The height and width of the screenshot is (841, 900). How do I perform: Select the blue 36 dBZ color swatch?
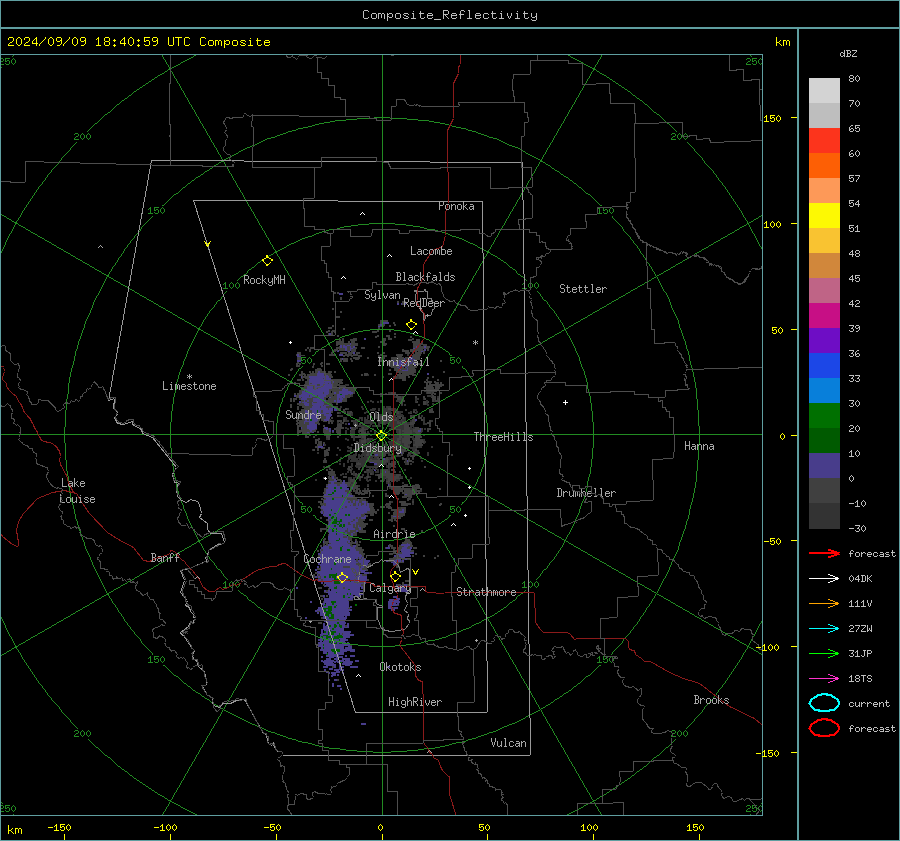tap(824, 365)
